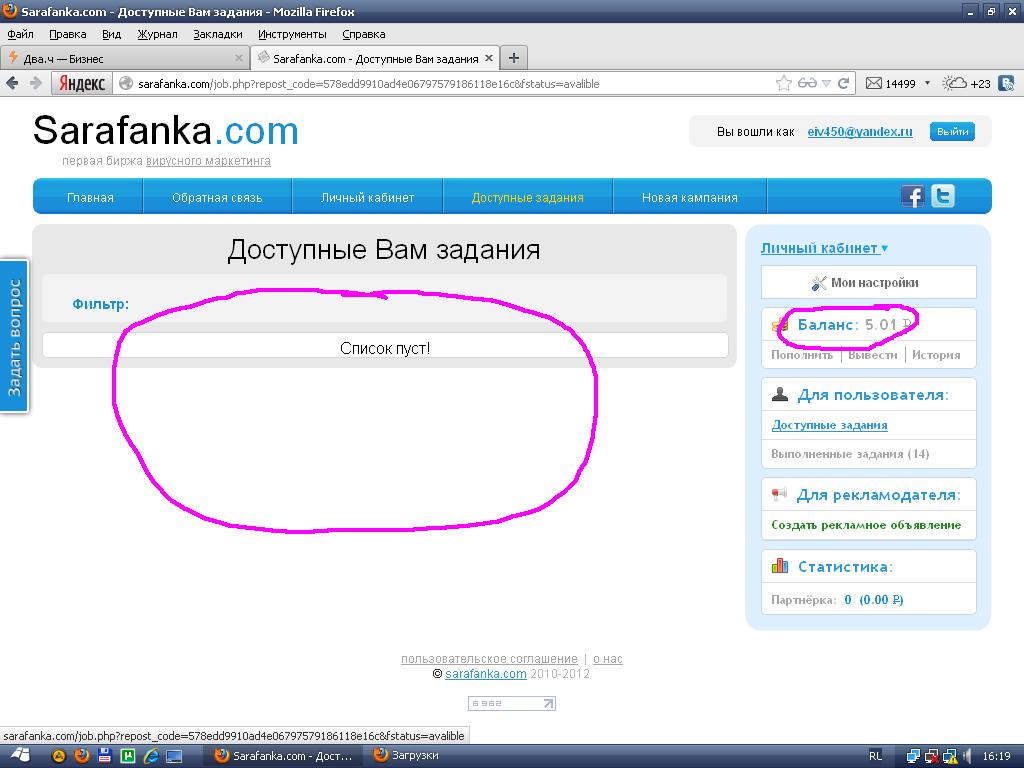Click the Яндекс search engine button
This screenshot has height=768, width=1024.
pyautogui.click(x=82, y=84)
